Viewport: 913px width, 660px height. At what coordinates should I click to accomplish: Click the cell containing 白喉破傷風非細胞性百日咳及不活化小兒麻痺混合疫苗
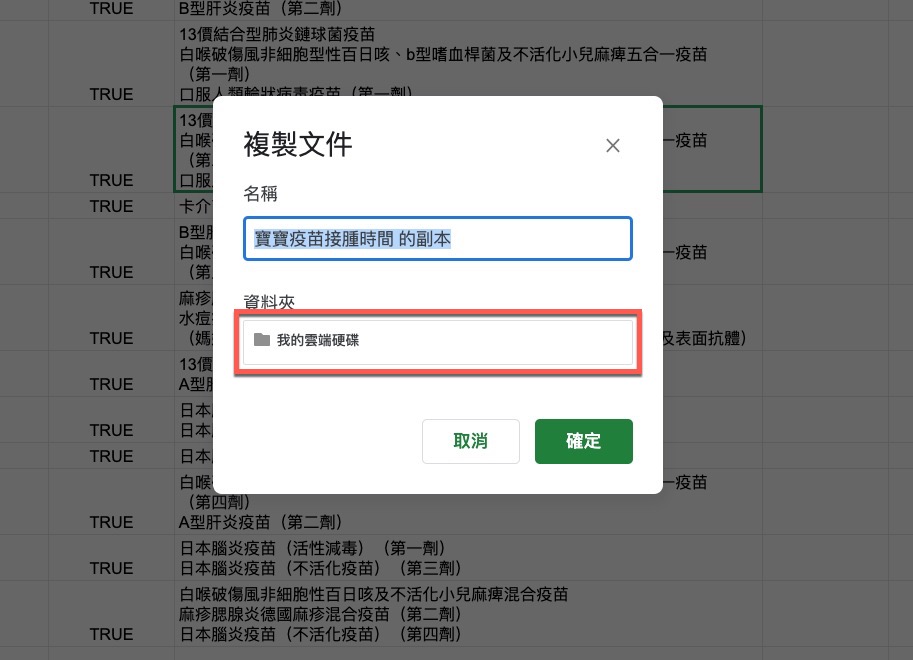468,613
